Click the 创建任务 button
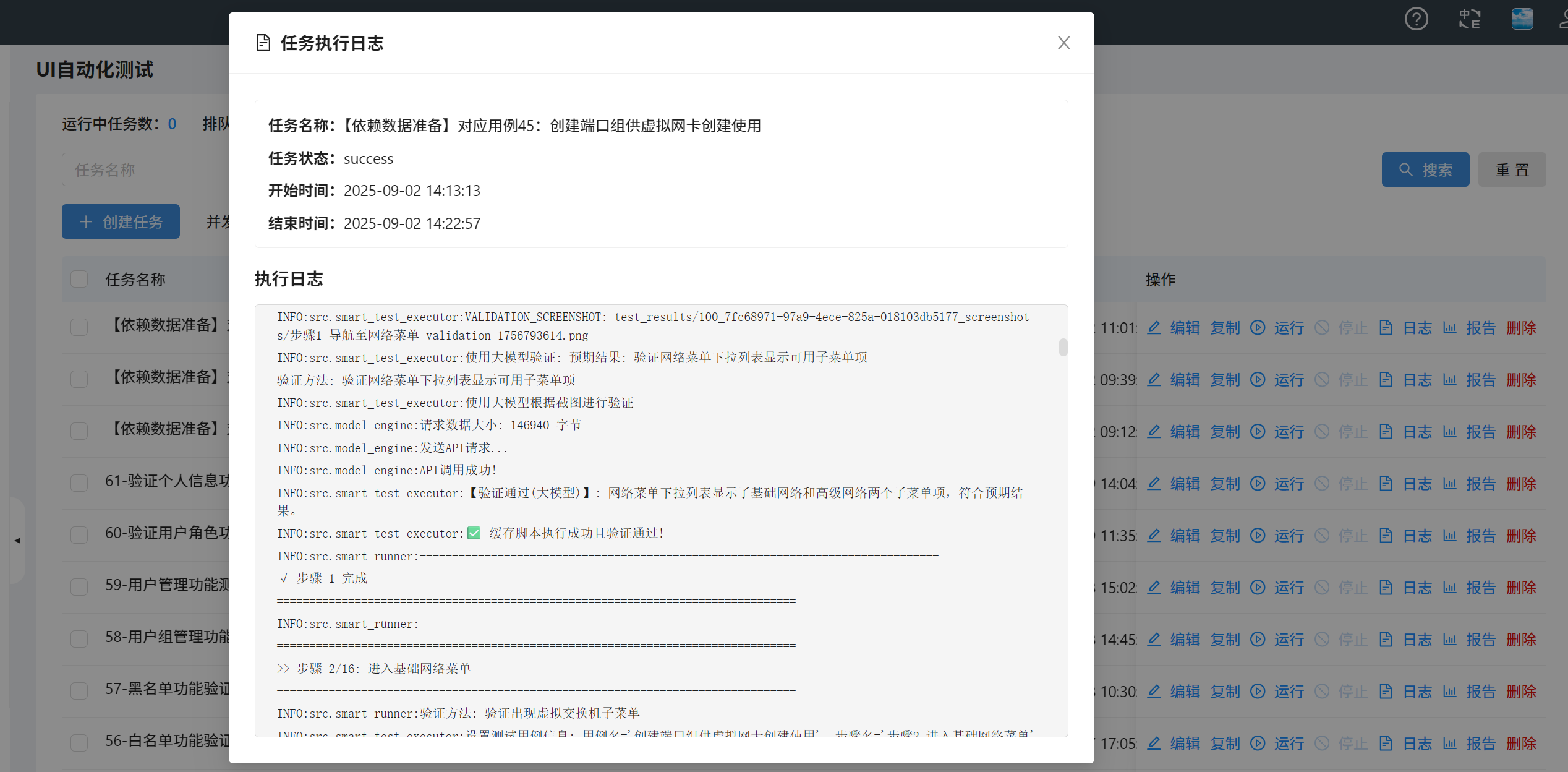1568x772 pixels. (121, 221)
